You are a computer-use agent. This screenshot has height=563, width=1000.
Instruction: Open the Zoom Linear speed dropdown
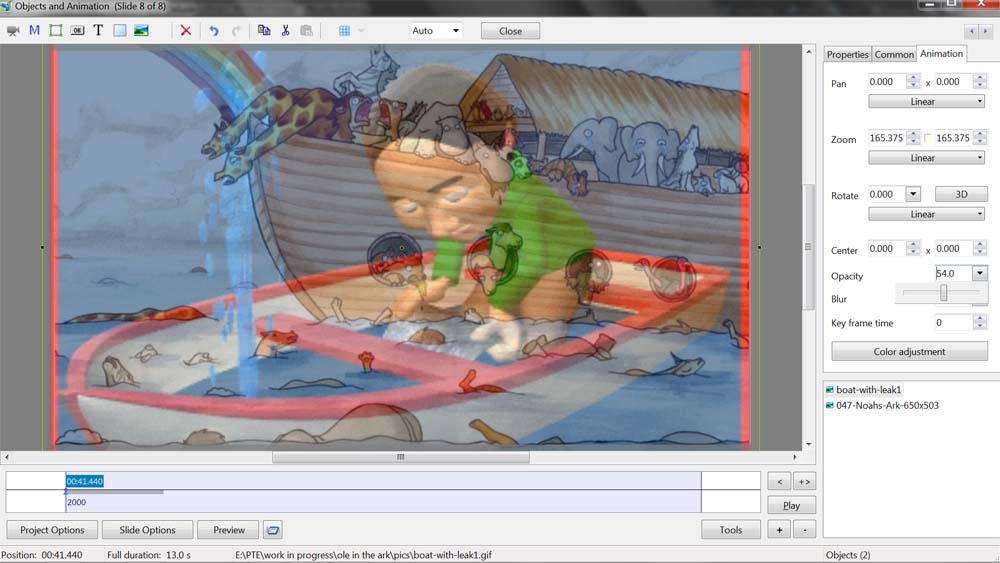pos(926,157)
